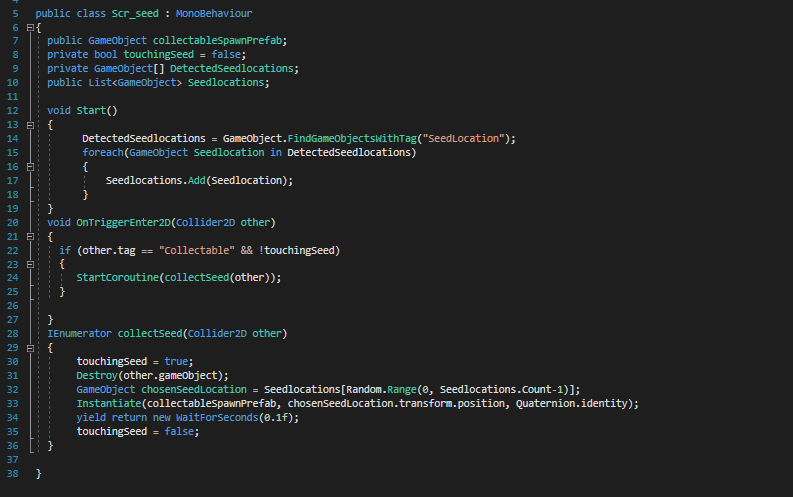Click line number 28 in the gutter
Viewport: 793px width, 497px height.
pyautogui.click(x=13, y=332)
